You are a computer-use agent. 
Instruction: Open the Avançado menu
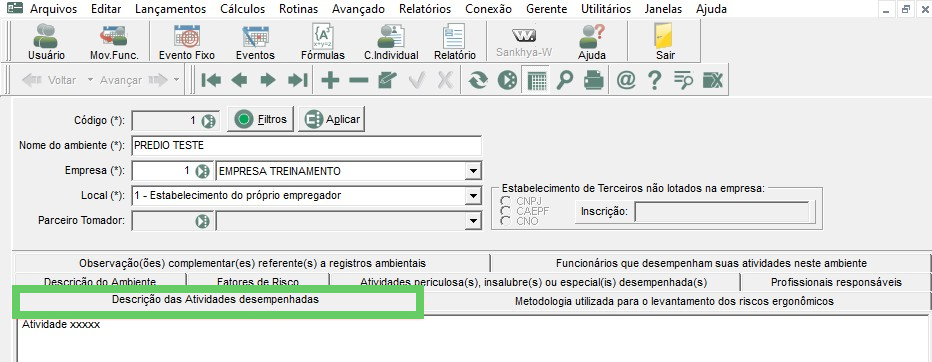[358, 9]
